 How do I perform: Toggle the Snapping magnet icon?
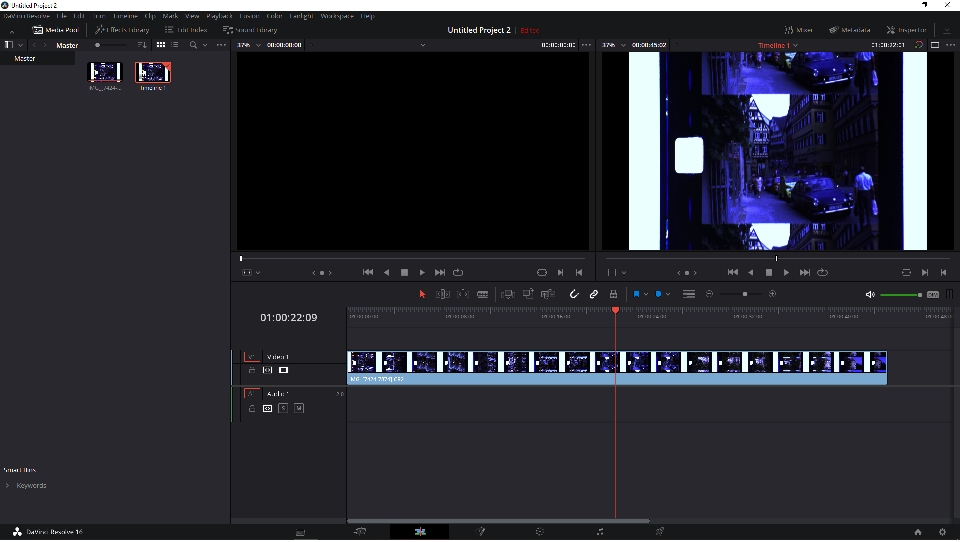574,295
